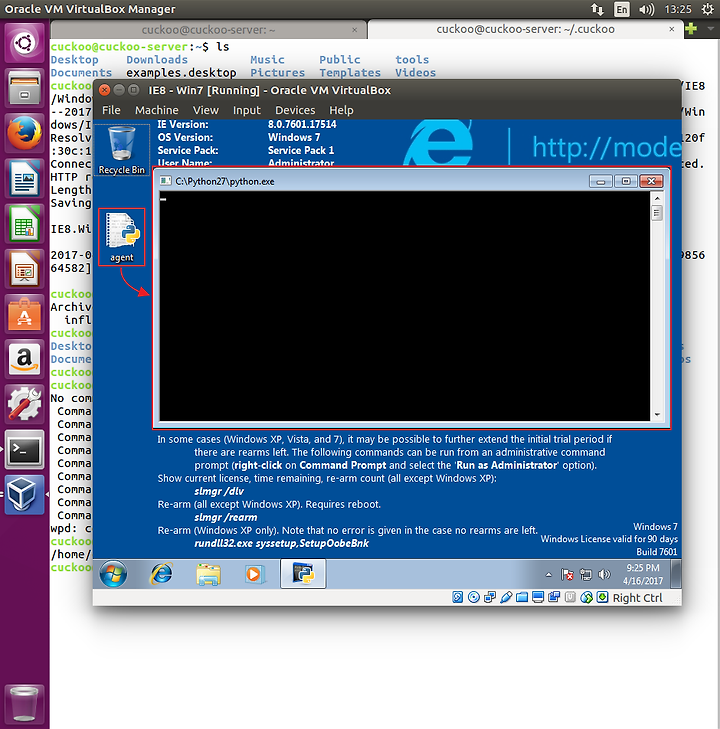720x729 pixels.
Task: Click VirtualBox hard disk activity icon
Action: [x=457, y=597]
